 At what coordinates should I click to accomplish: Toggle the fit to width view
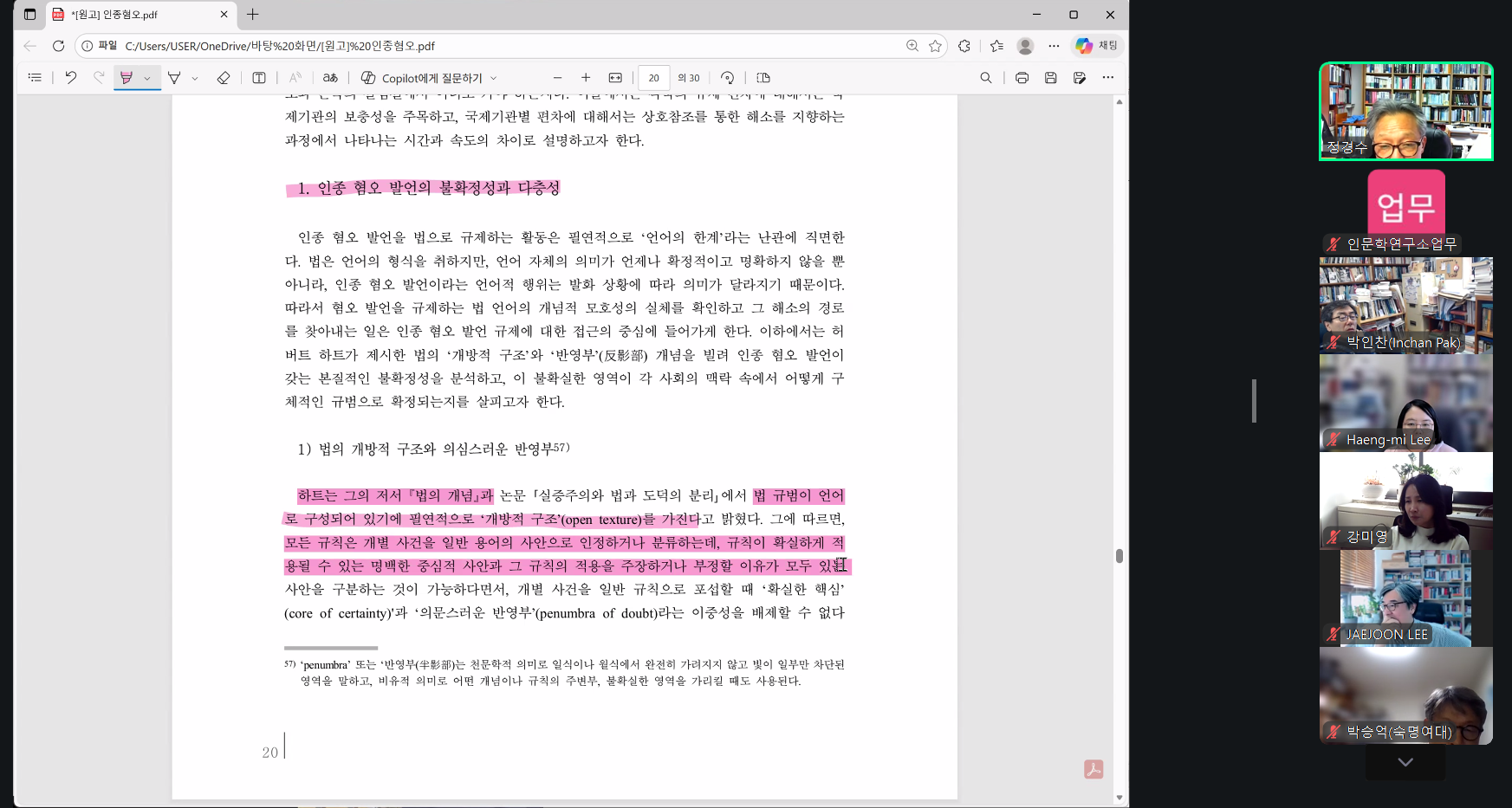pos(615,78)
